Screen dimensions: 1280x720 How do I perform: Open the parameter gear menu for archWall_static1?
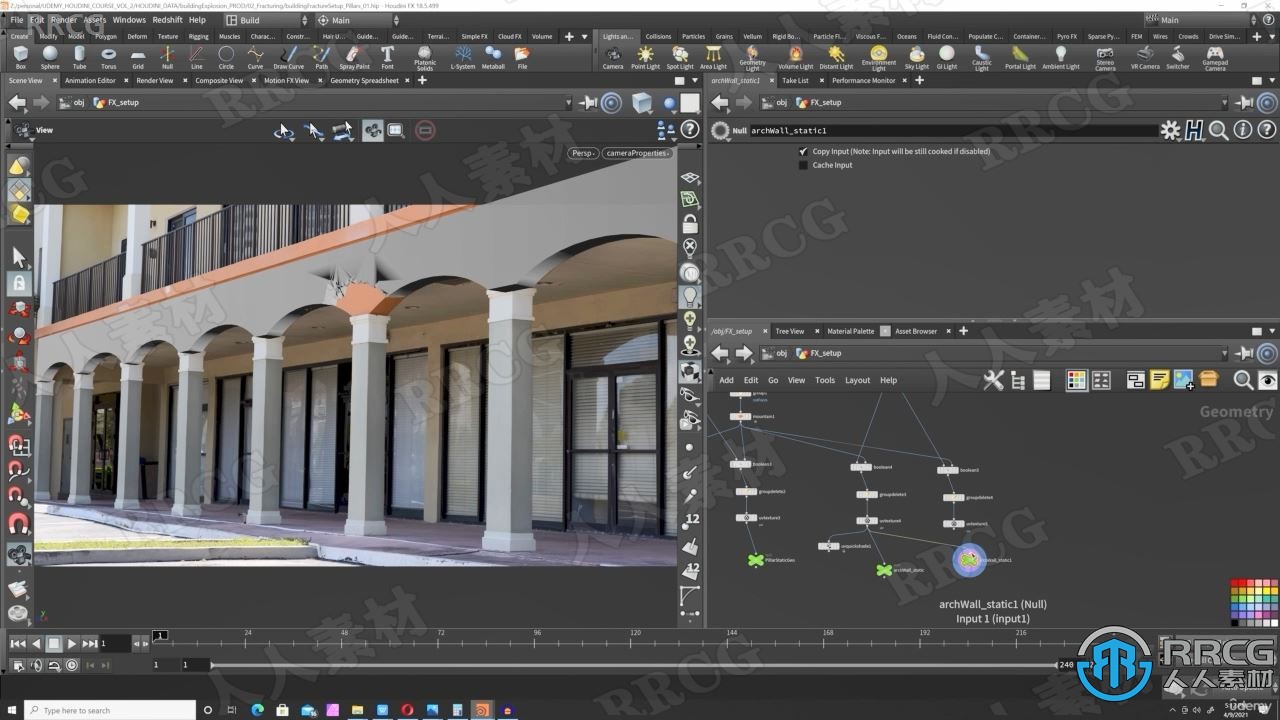coord(1170,130)
